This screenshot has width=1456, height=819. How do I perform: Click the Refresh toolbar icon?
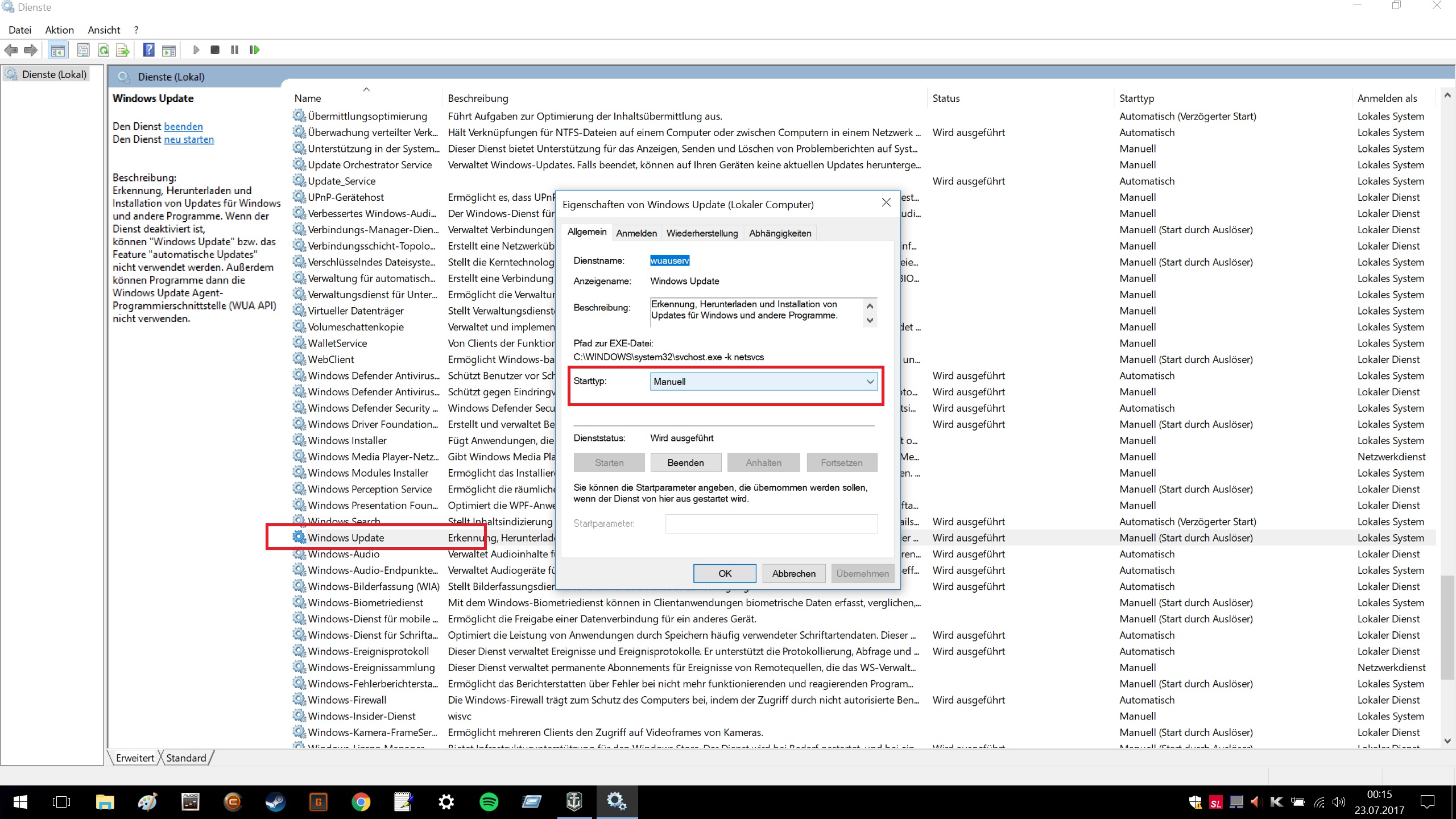click(x=104, y=50)
